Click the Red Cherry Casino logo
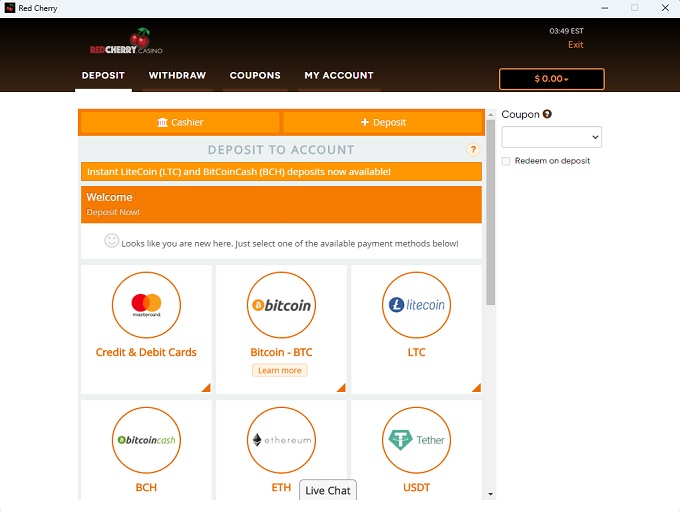Image resolution: width=680 pixels, height=511 pixels. [125, 43]
